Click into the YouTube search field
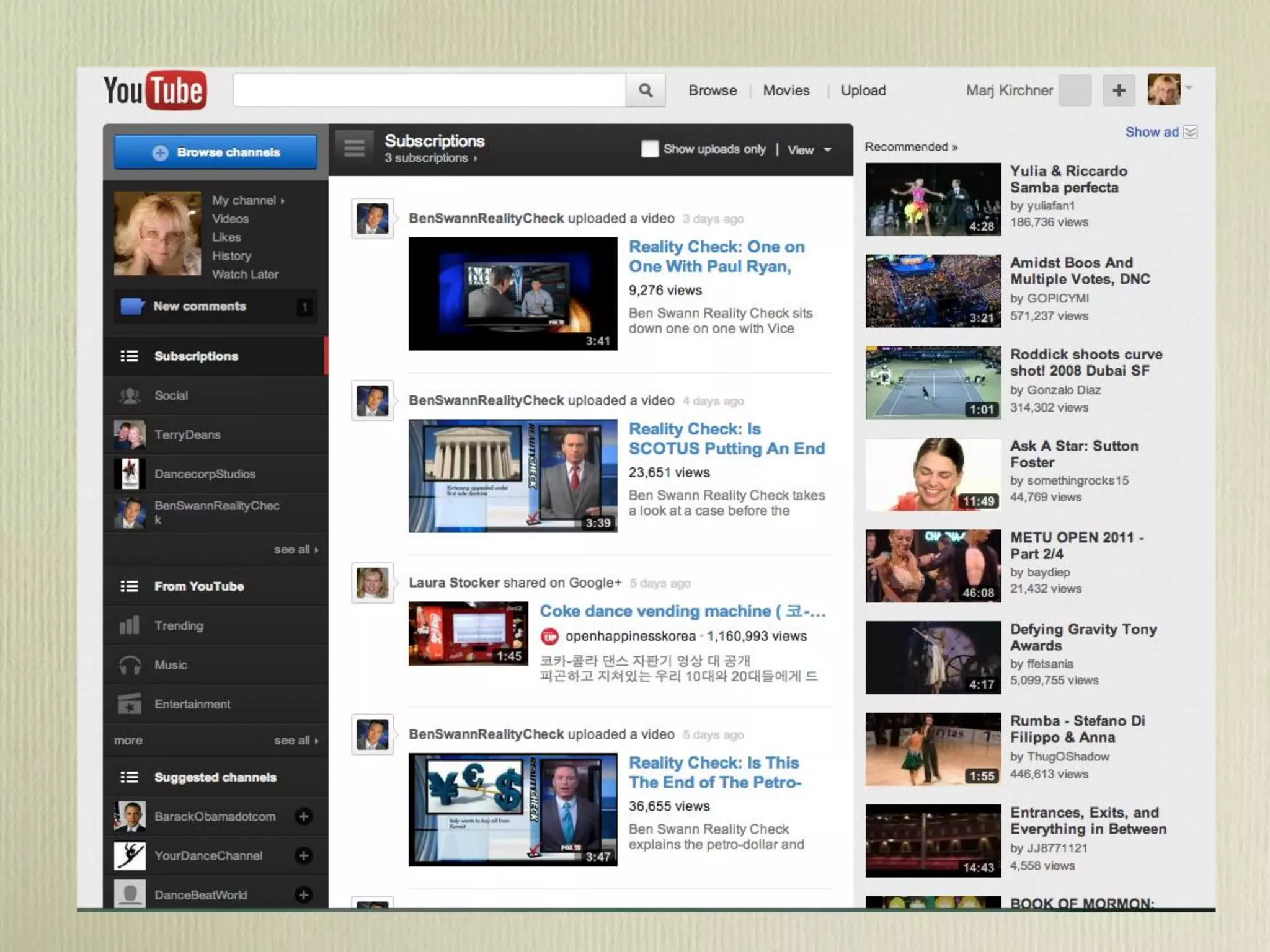Viewport: 1270px width, 952px height. pos(429,90)
